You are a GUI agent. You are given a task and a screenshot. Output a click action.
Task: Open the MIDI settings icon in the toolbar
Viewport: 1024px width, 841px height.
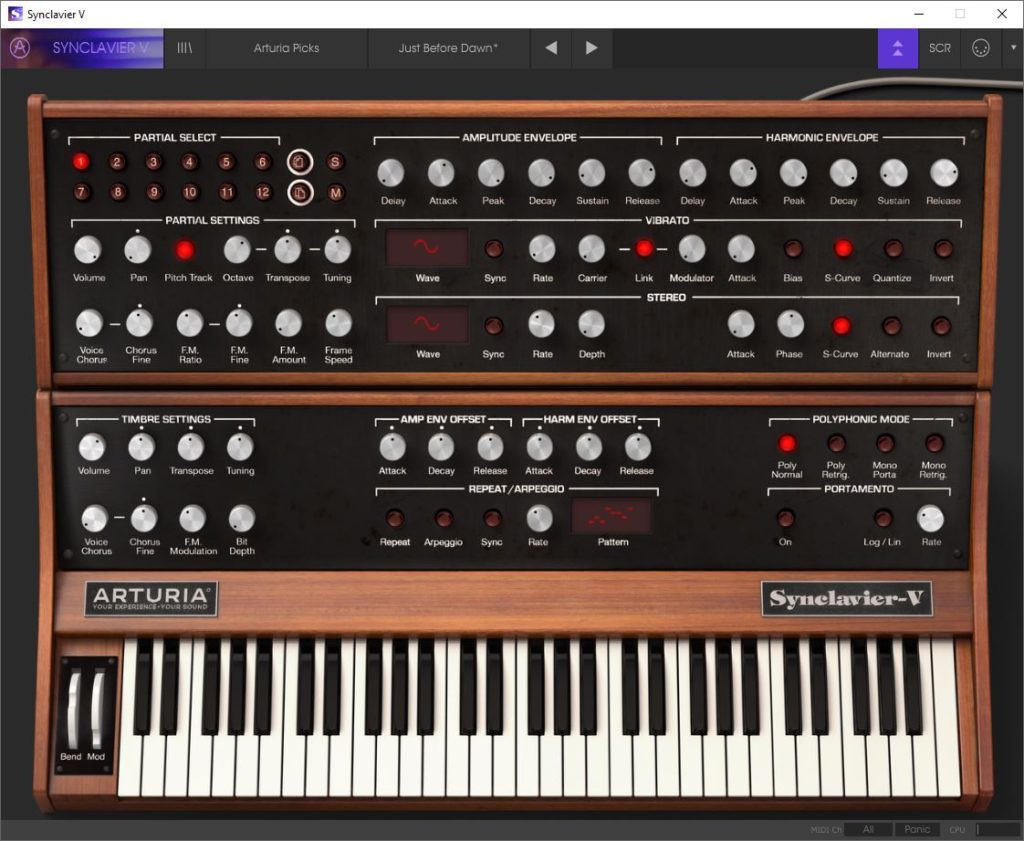pos(980,48)
